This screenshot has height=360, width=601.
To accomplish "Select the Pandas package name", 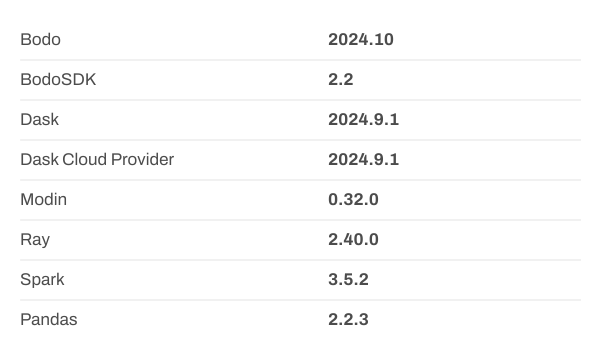I will [x=49, y=319].
